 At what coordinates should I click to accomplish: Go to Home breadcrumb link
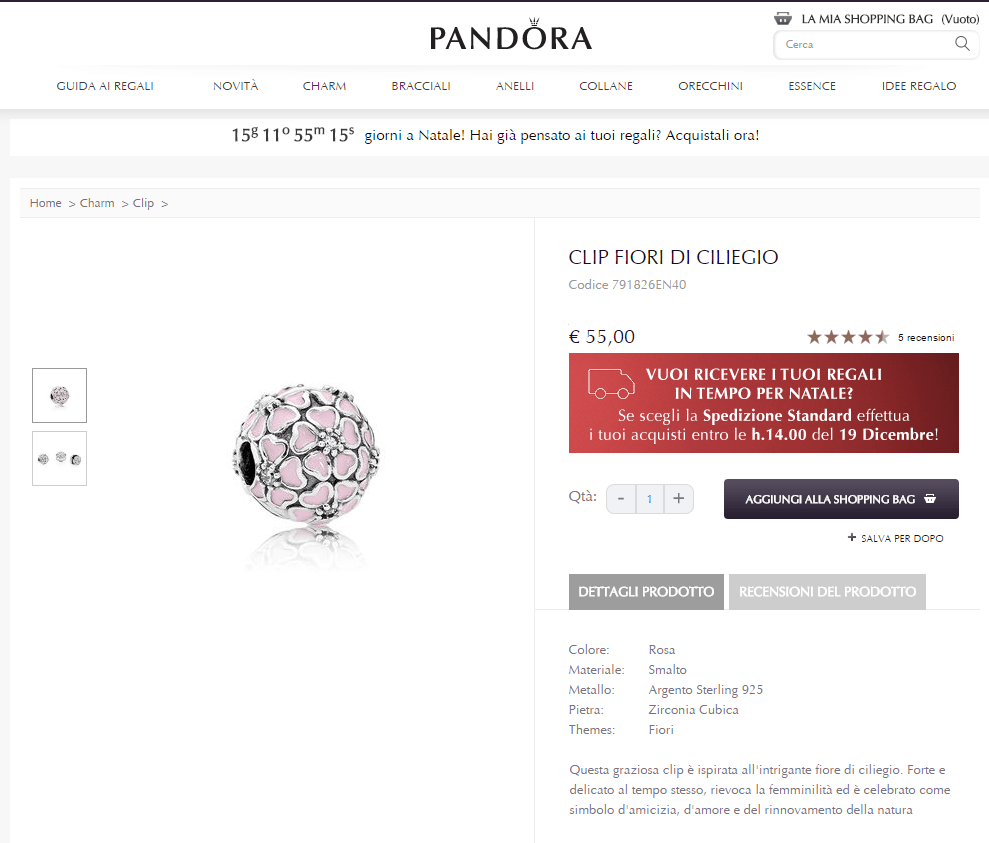[x=46, y=203]
